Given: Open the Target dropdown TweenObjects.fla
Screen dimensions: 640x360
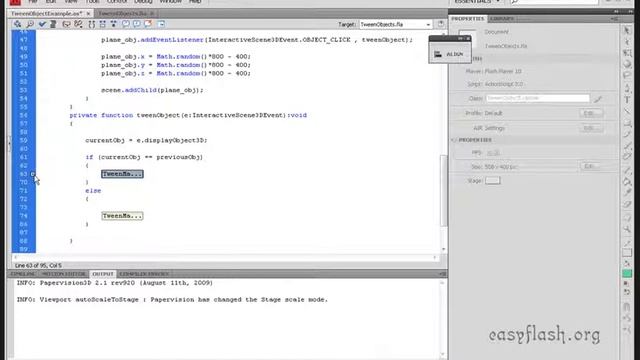Looking at the screenshot, I should point(395,24).
